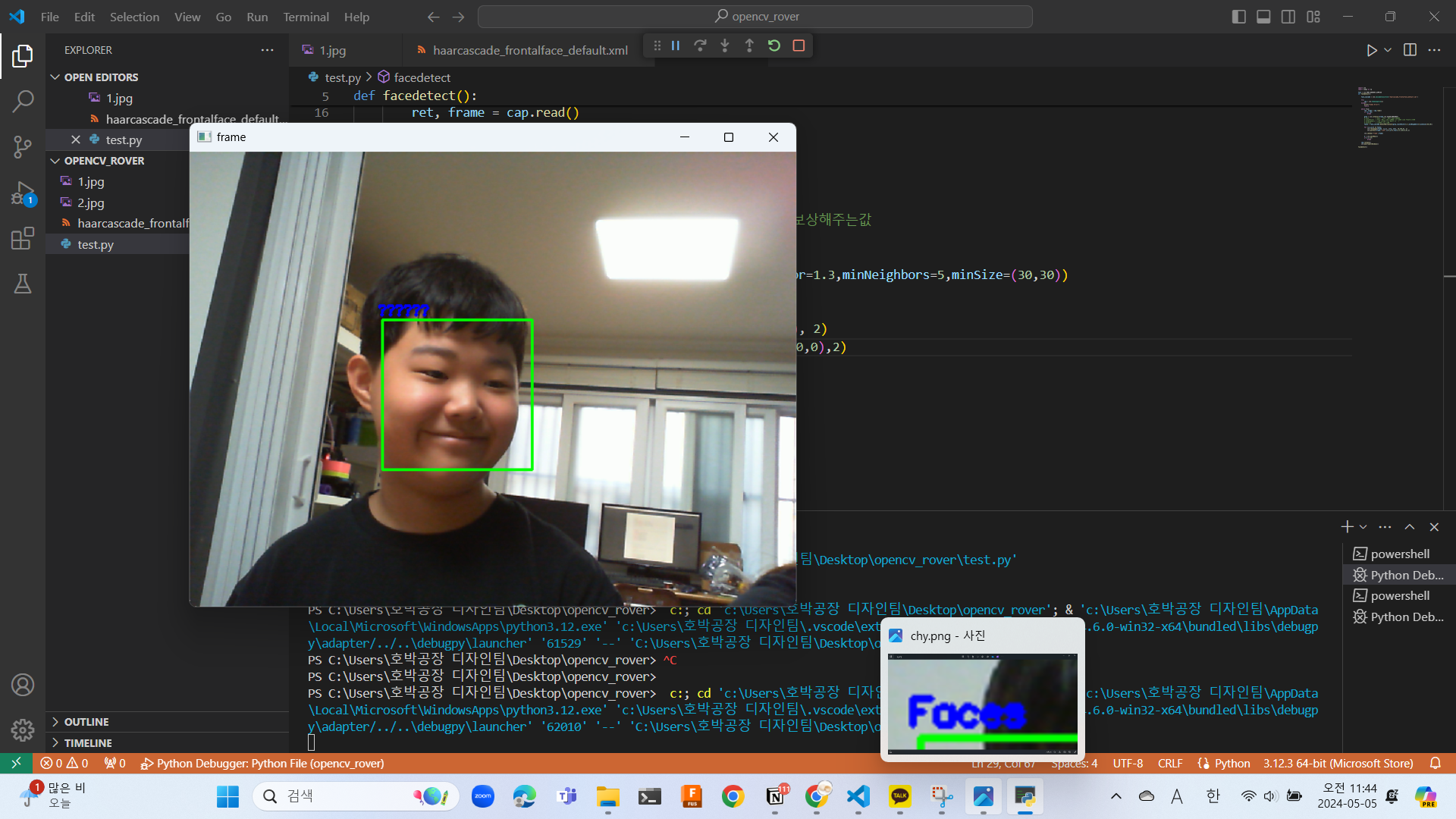Pause the debugger from debug toolbar
The image size is (1456, 819).
coord(675,45)
